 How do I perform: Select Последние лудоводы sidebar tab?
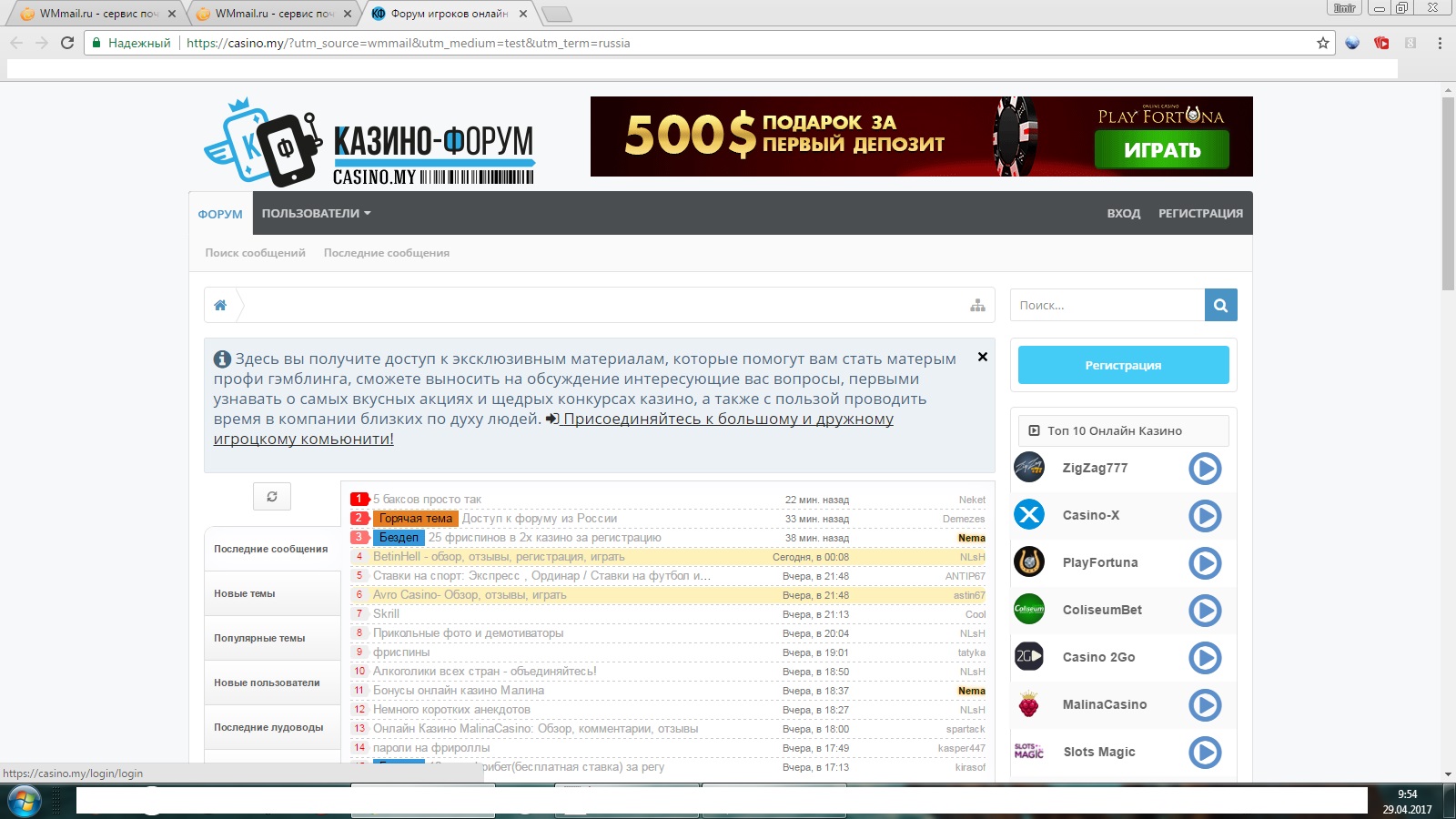coord(272,727)
